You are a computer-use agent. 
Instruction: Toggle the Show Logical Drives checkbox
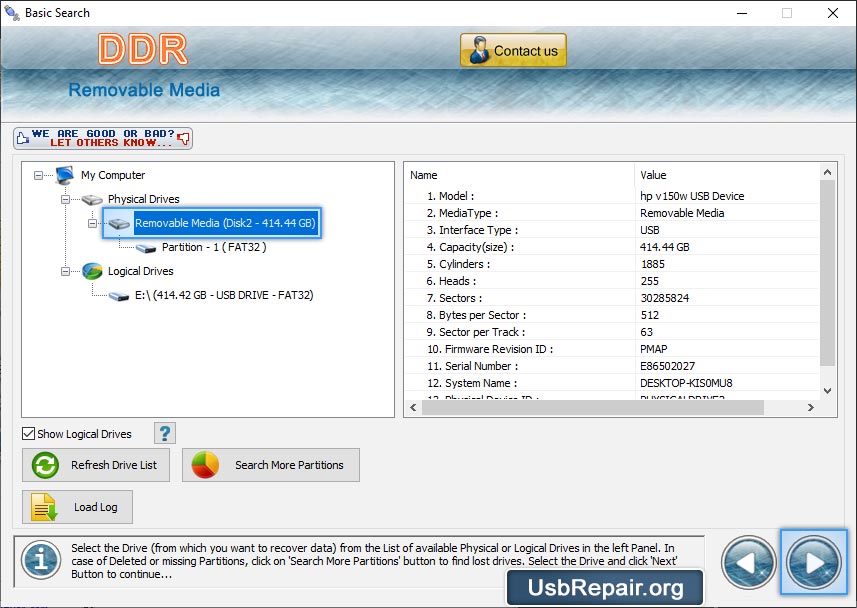coord(28,434)
